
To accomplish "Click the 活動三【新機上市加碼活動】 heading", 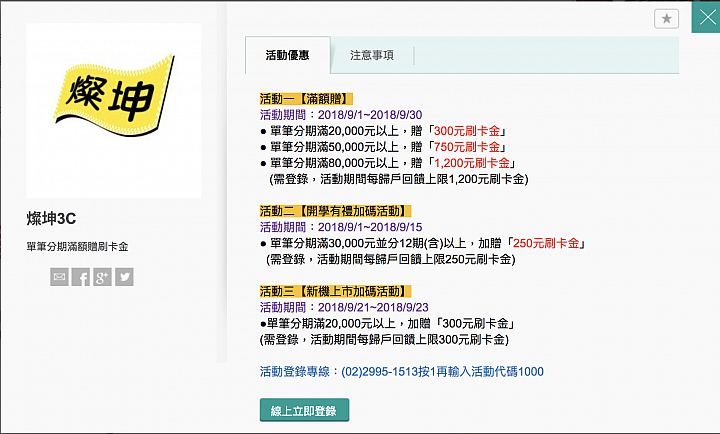I will click(335, 291).
